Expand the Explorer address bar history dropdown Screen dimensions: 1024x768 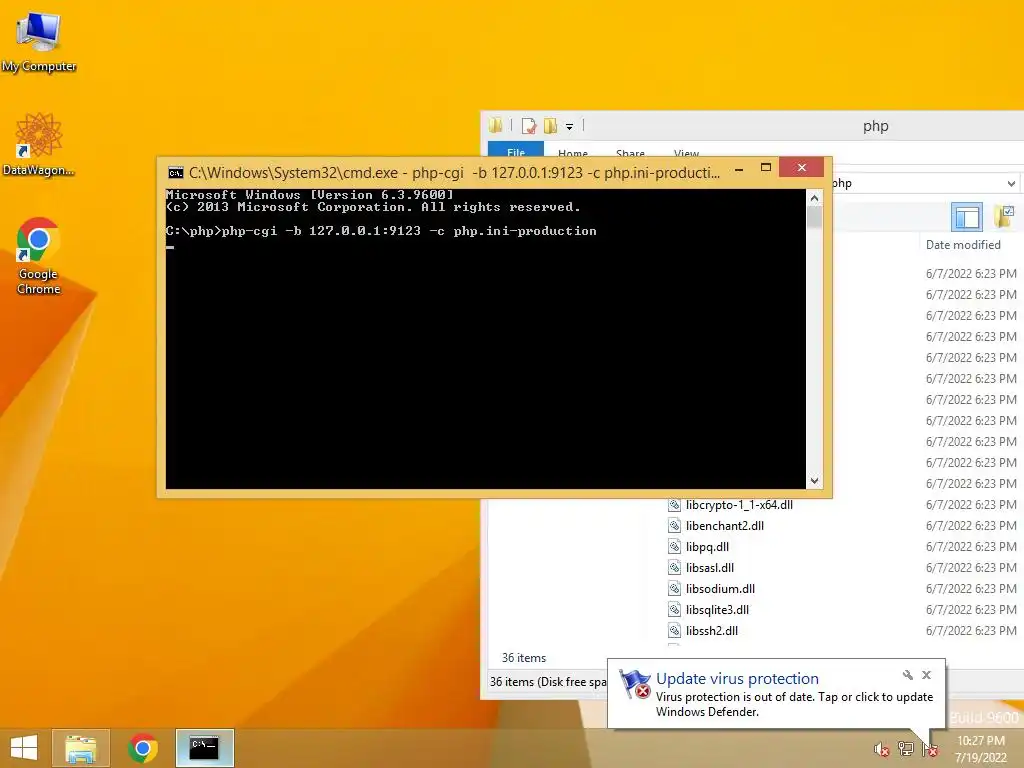(x=1011, y=184)
